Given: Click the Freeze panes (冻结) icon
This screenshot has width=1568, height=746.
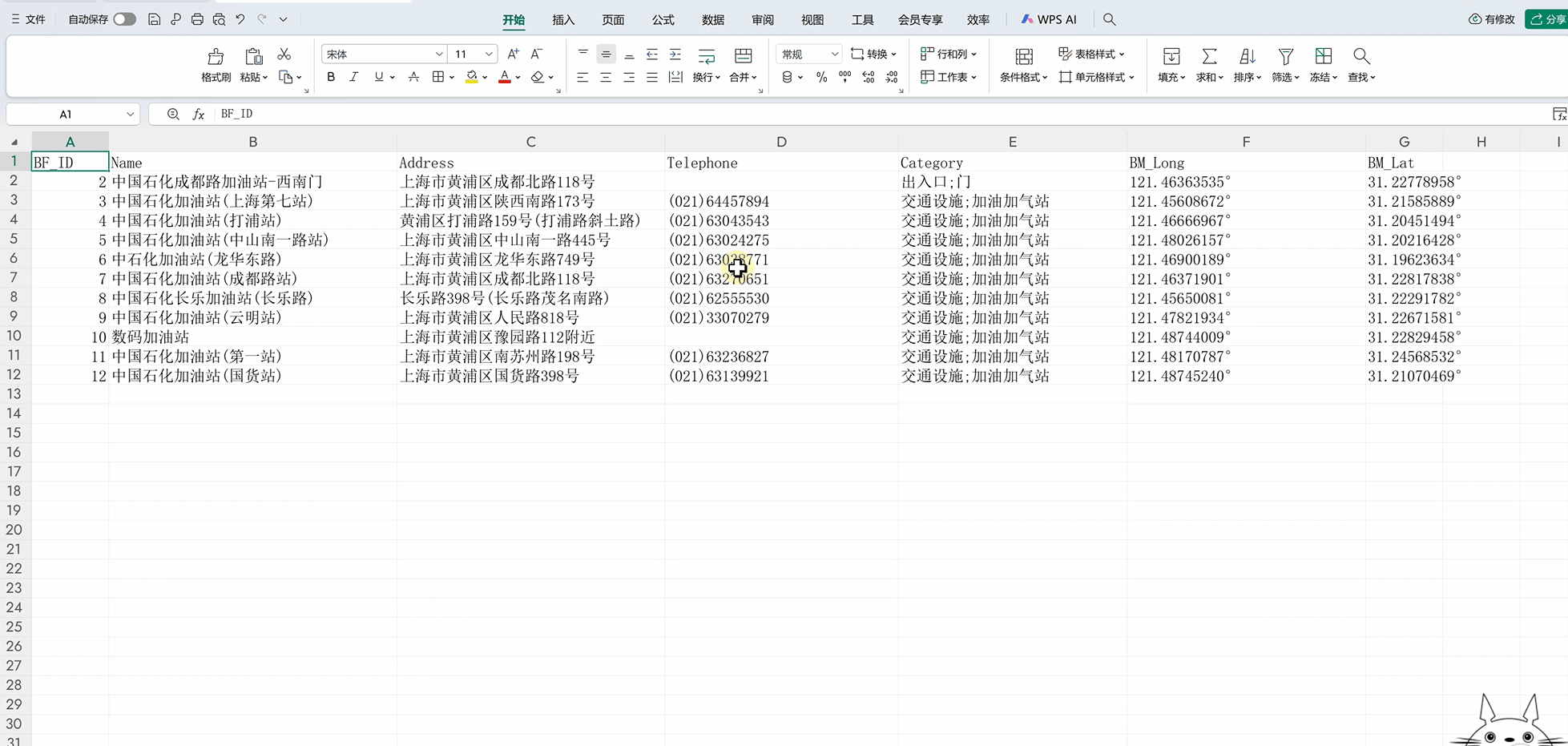Looking at the screenshot, I should point(1324,56).
